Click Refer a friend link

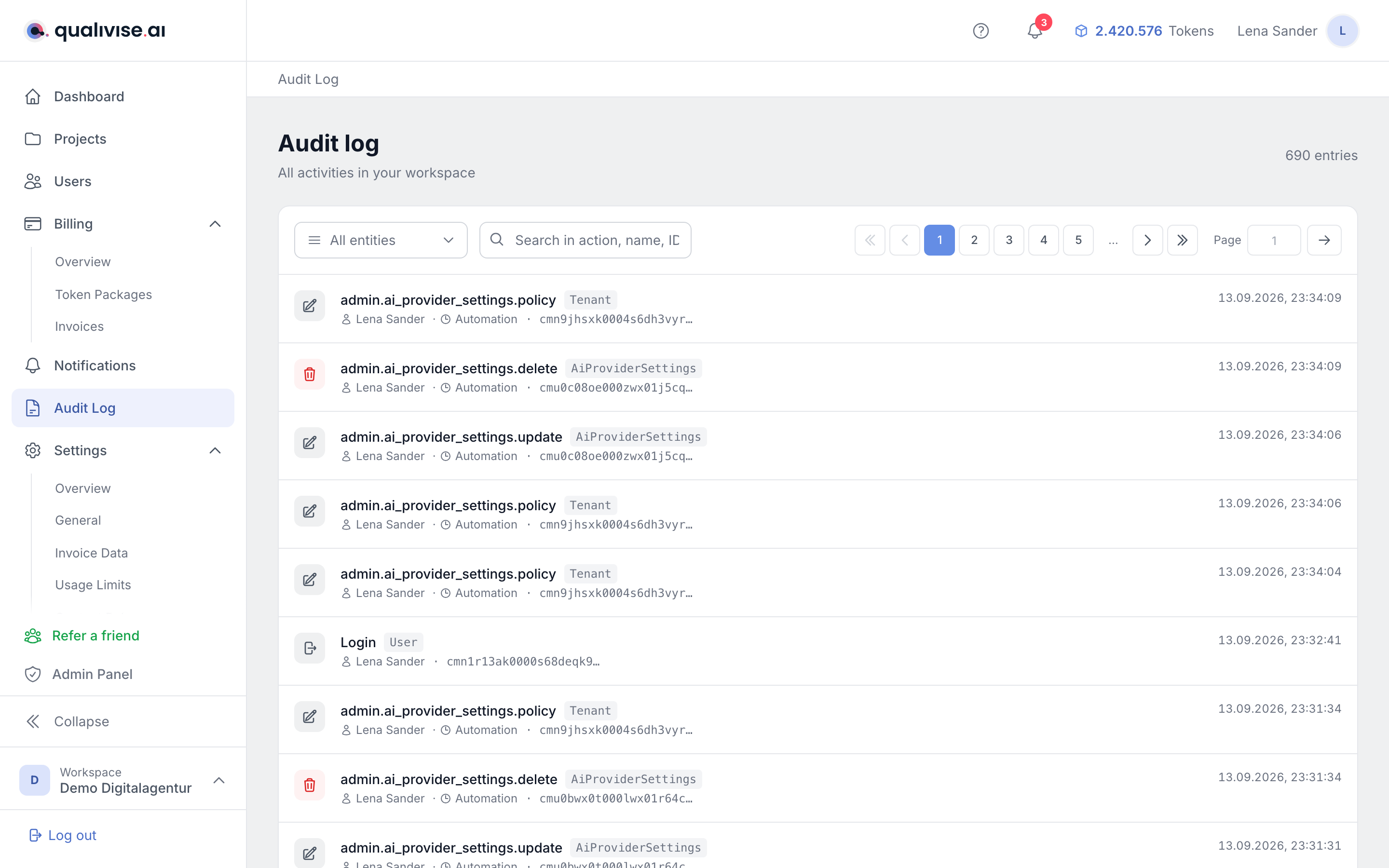[x=82, y=636]
